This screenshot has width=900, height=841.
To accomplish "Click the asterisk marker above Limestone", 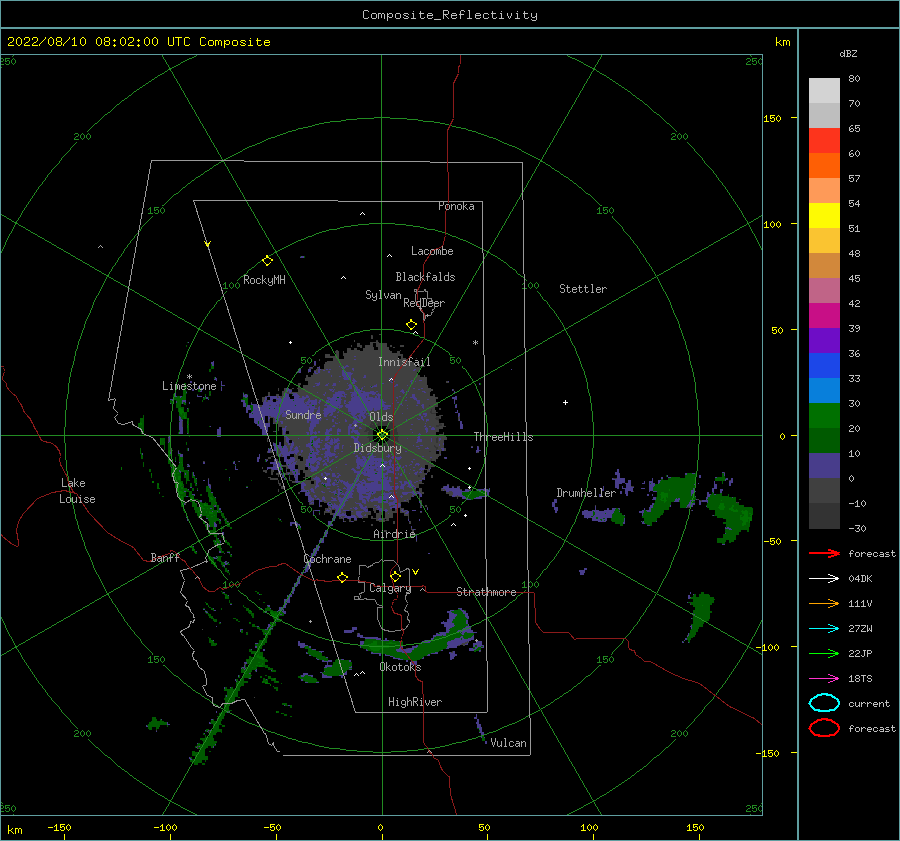I will click(x=189, y=377).
